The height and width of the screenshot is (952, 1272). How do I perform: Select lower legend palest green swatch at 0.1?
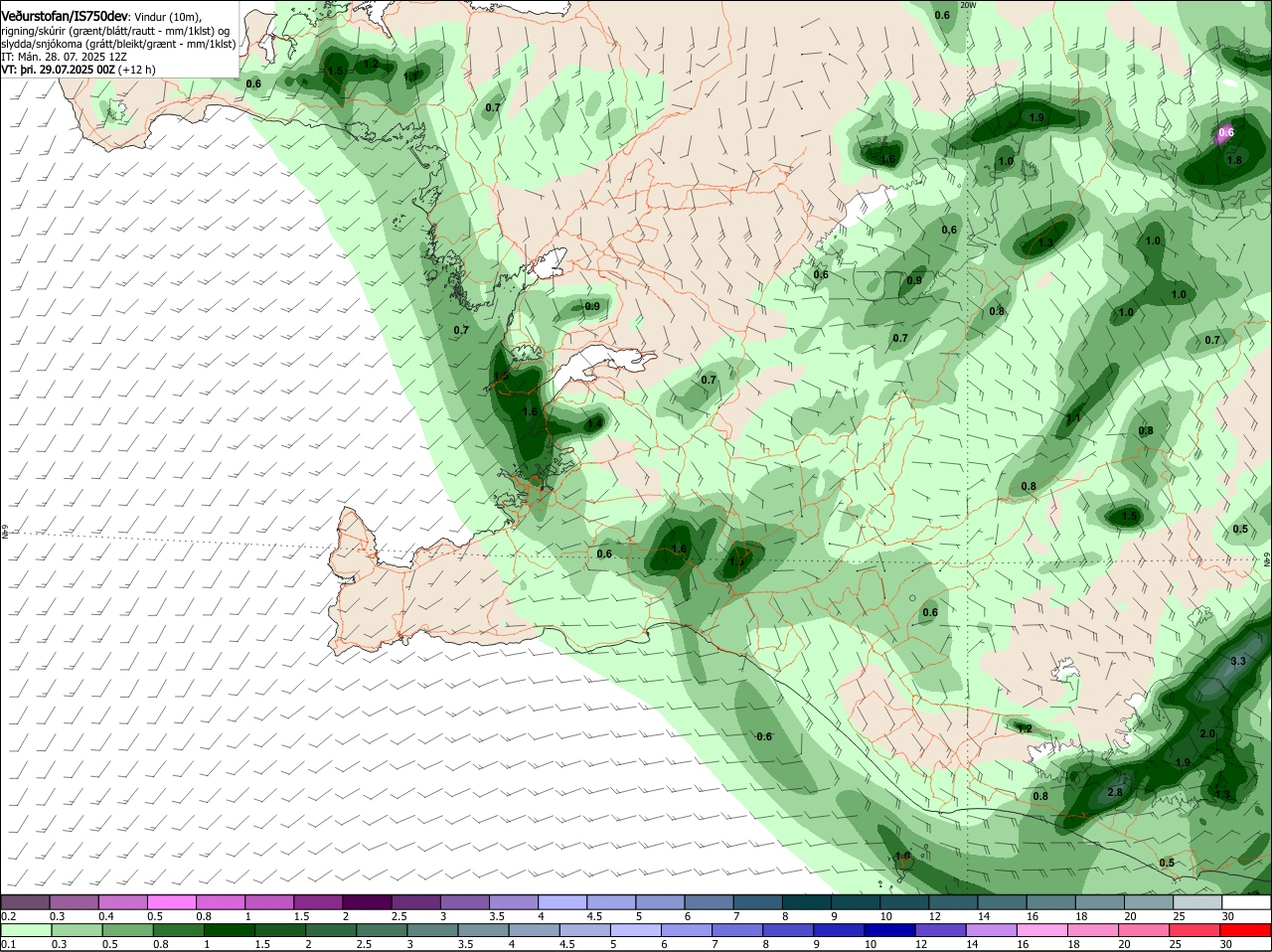25,930
